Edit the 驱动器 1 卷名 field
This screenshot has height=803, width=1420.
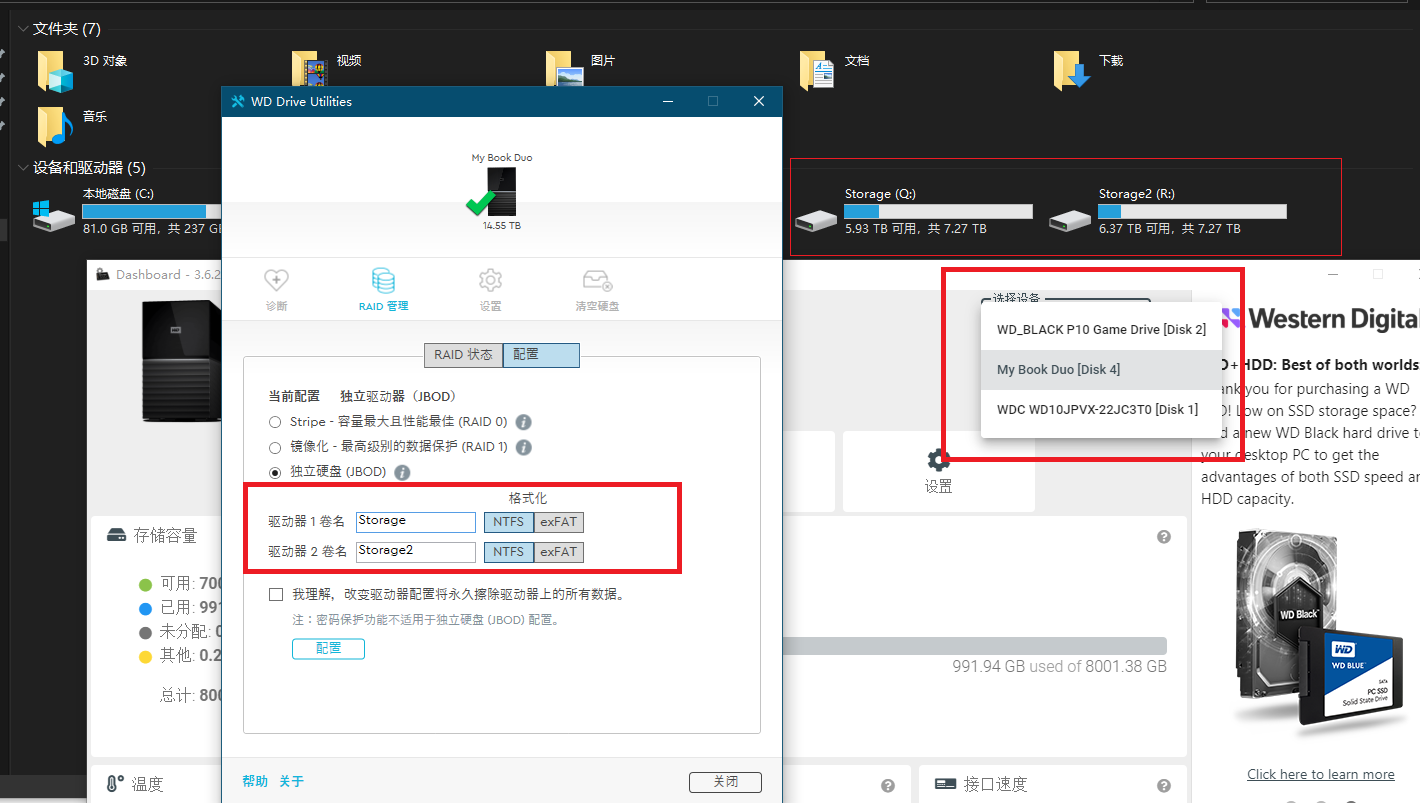click(x=416, y=522)
